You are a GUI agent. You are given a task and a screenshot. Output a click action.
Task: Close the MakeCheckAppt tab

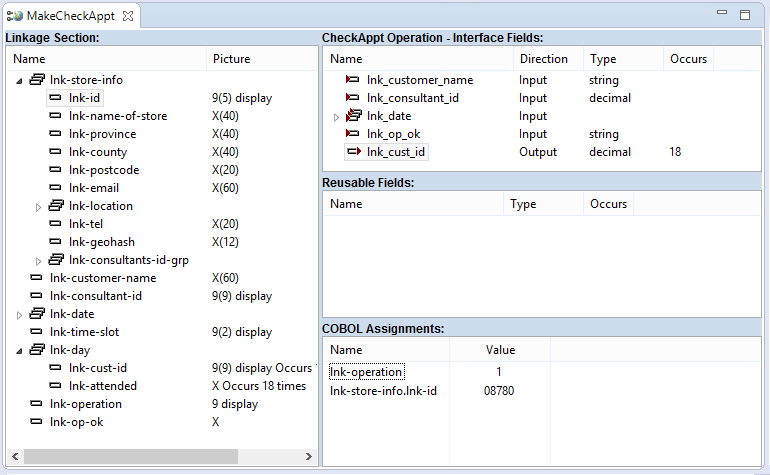click(127, 16)
